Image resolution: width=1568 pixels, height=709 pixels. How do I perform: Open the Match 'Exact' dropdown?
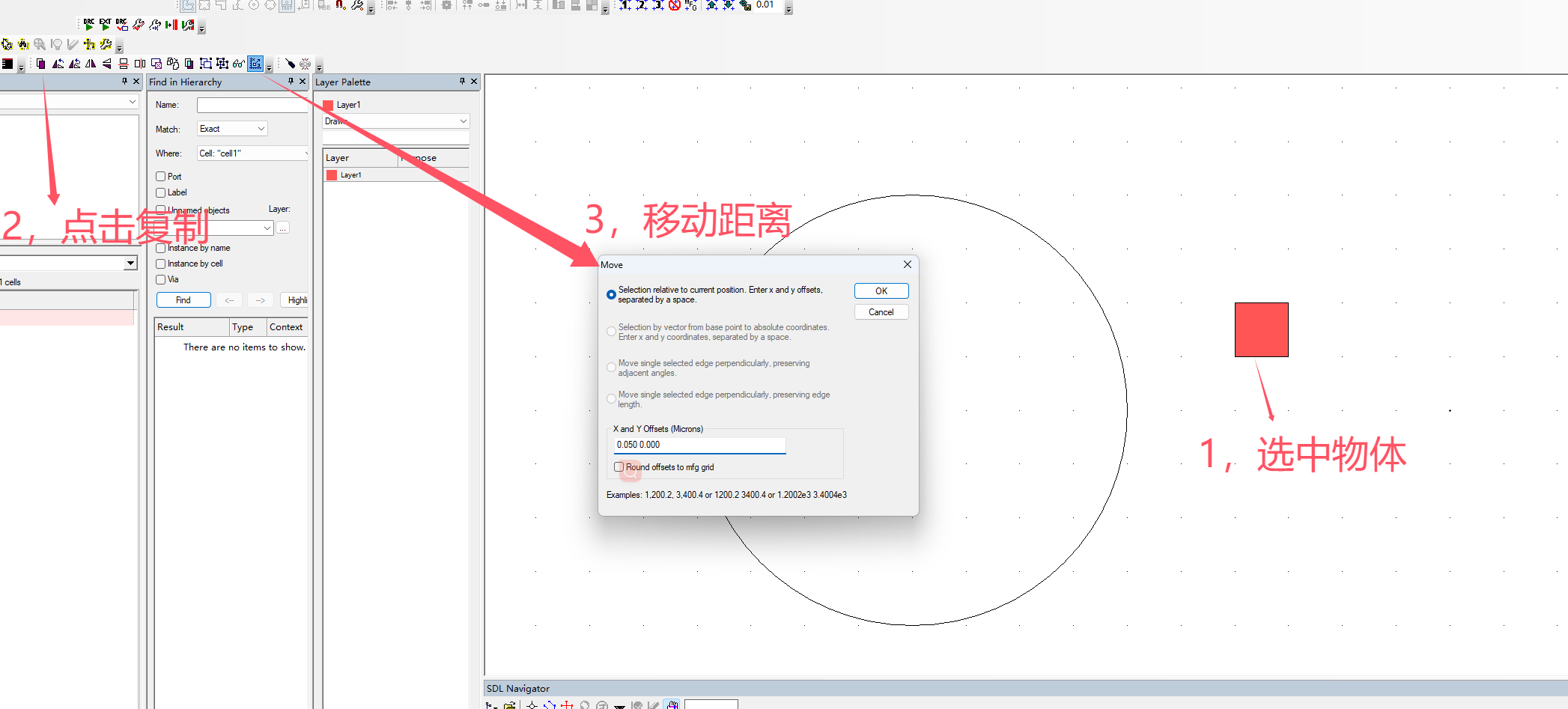[x=232, y=129]
